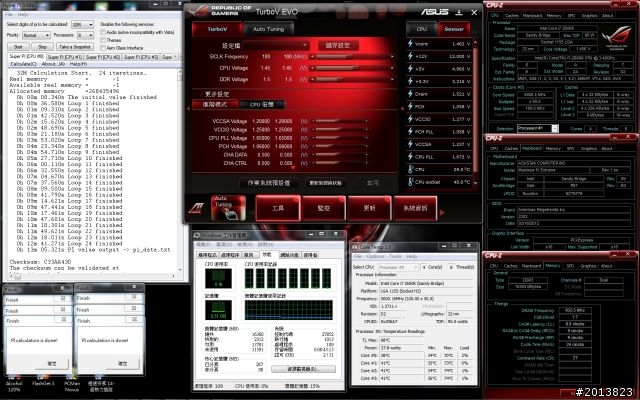This screenshot has width=640, height=400.
Task: Switch to the CPU tab beside Sensor
Action: click(421, 29)
